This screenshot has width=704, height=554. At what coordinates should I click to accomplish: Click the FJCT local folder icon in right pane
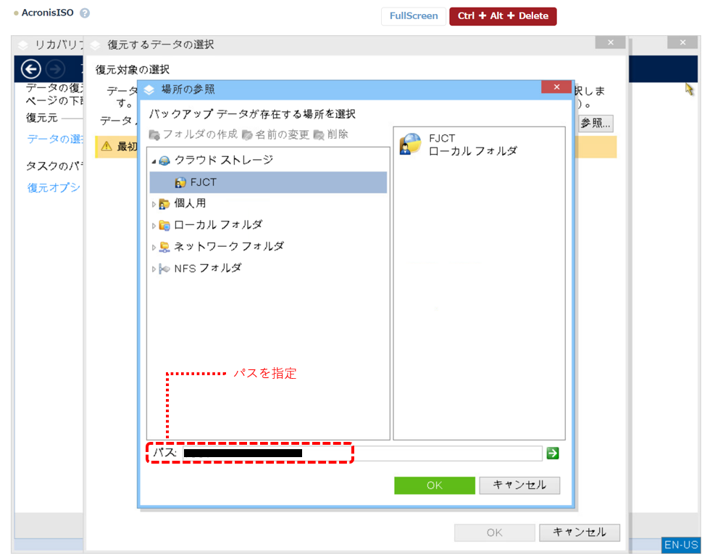[410, 144]
